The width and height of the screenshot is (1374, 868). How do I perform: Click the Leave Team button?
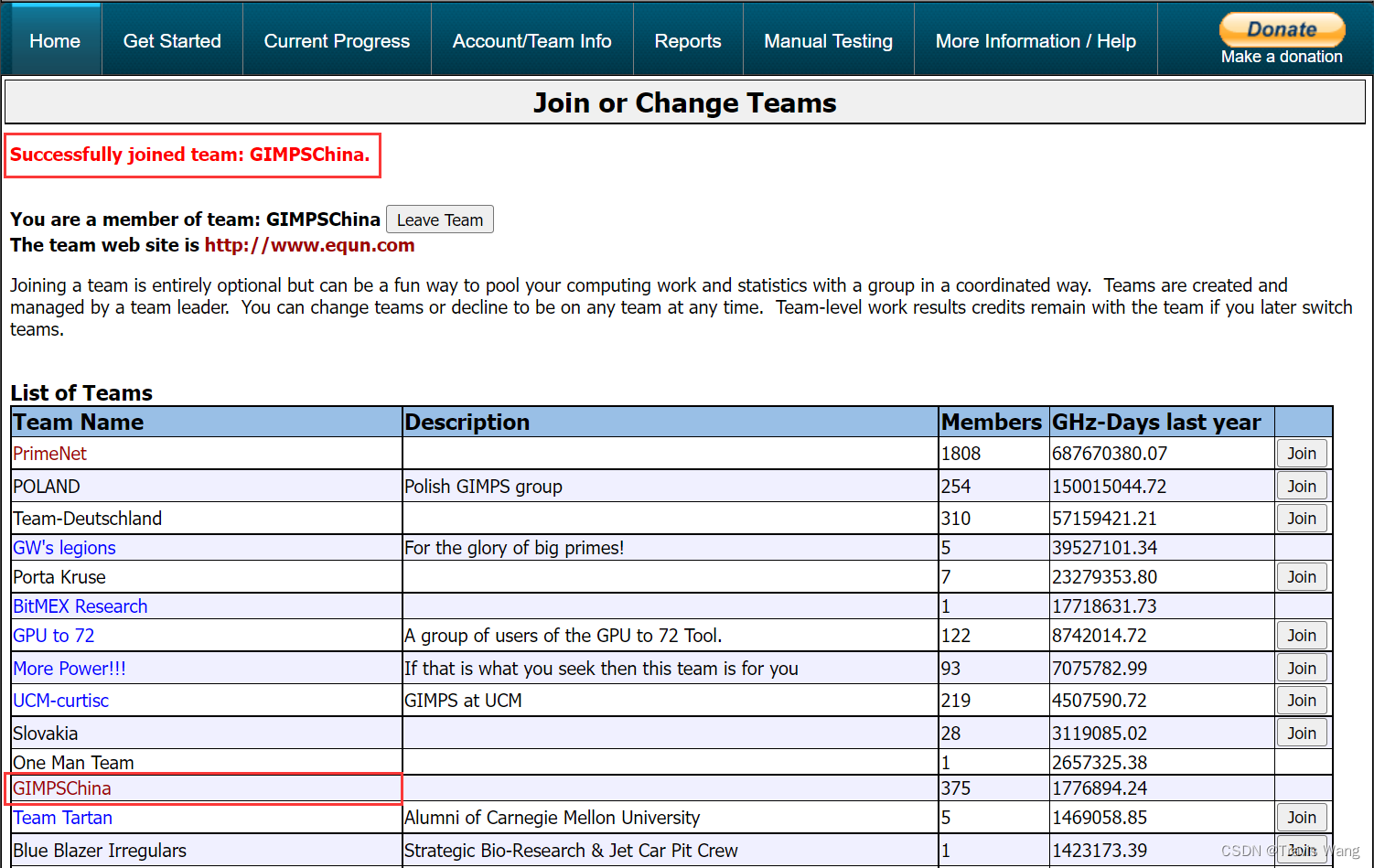click(x=440, y=220)
